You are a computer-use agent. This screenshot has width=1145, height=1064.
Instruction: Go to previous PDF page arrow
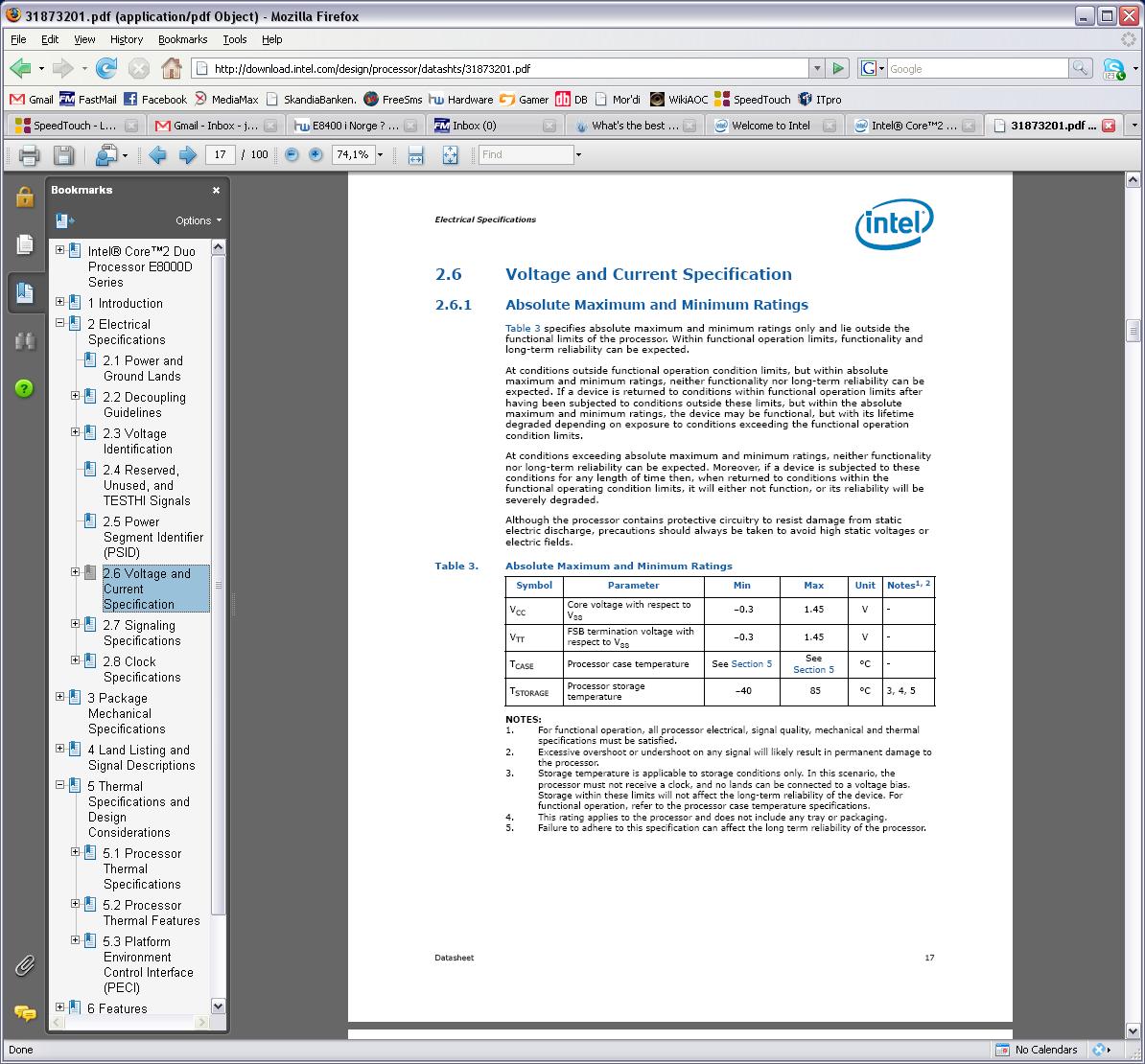[157, 154]
